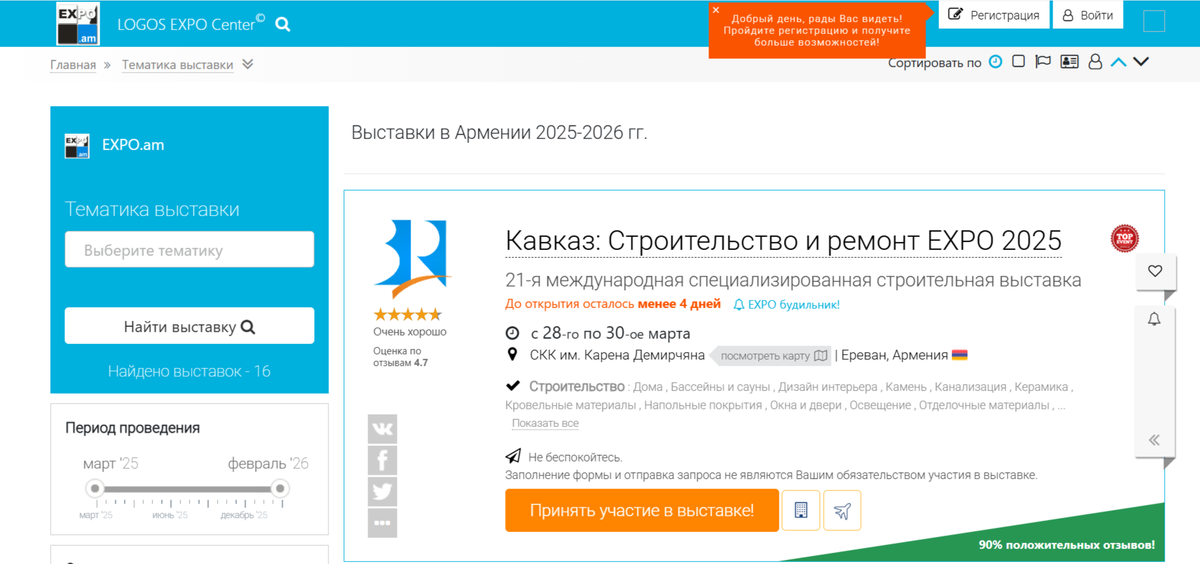Image resolution: width=1200 pixels, height=564 pixels.
Task: Click the Войти login button
Action: (1088, 15)
